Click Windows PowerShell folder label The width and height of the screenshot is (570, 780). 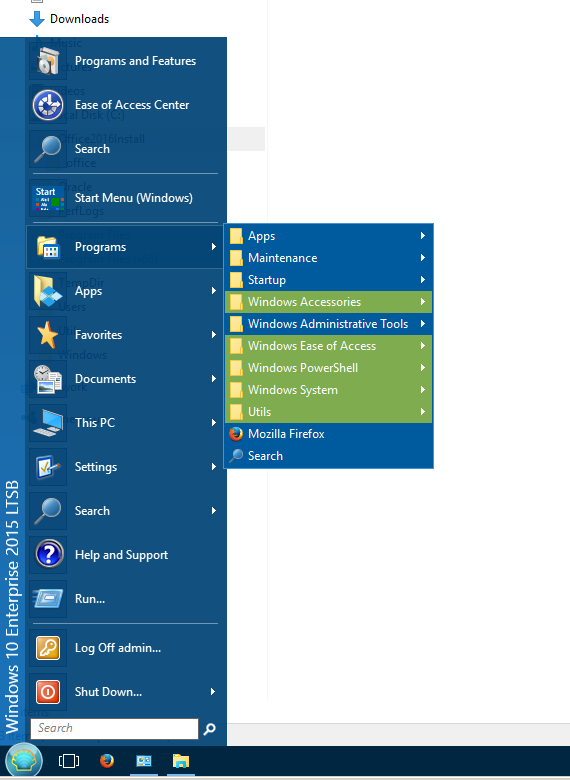point(303,368)
